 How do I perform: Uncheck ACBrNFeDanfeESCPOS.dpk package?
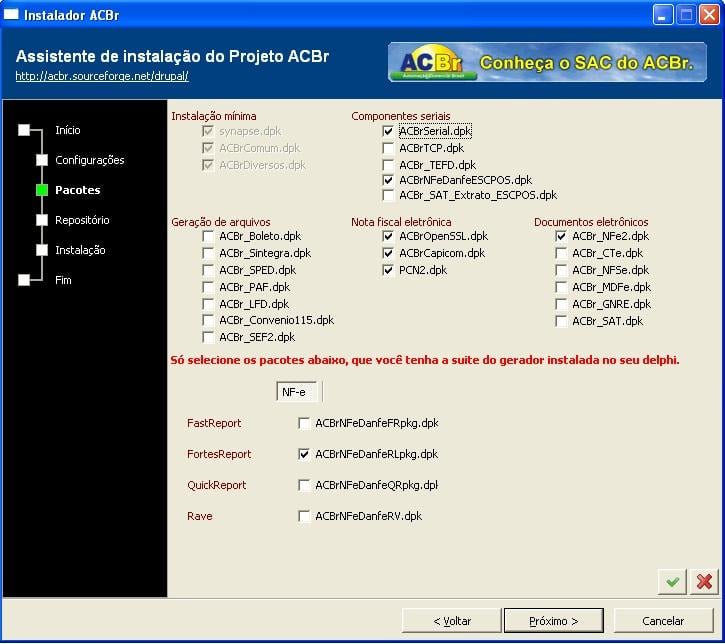tap(388, 180)
